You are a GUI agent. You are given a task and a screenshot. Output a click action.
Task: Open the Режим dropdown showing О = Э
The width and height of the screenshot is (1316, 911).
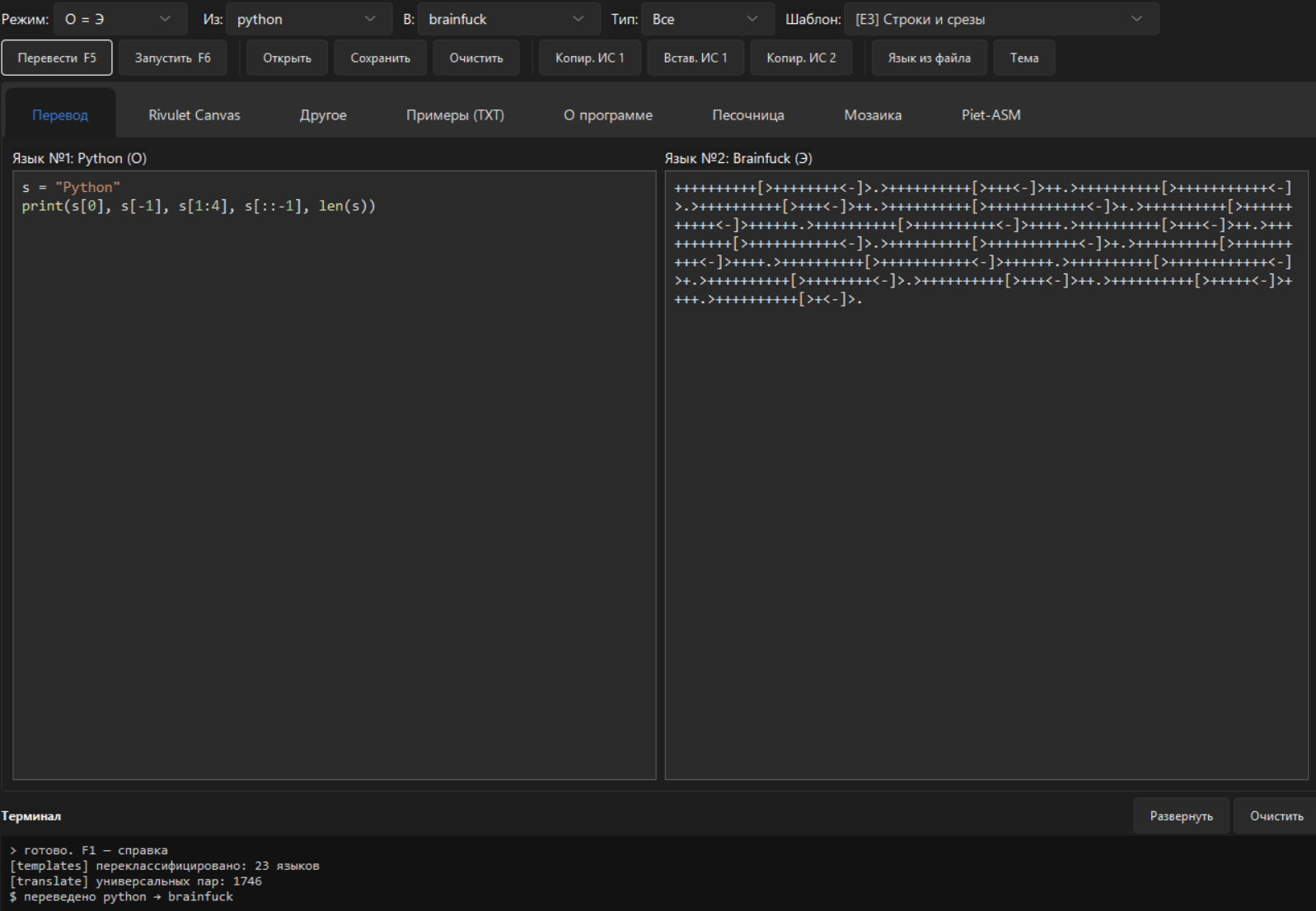click(x=120, y=19)
